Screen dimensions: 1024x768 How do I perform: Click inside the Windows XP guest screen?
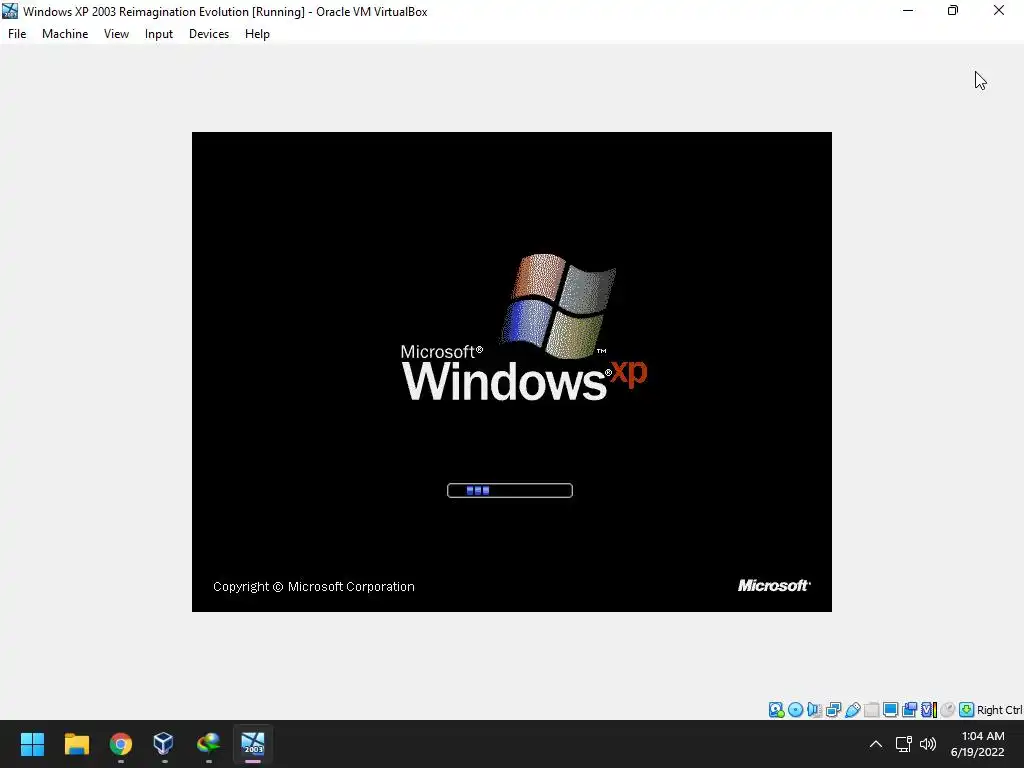(x=511, y=372)
